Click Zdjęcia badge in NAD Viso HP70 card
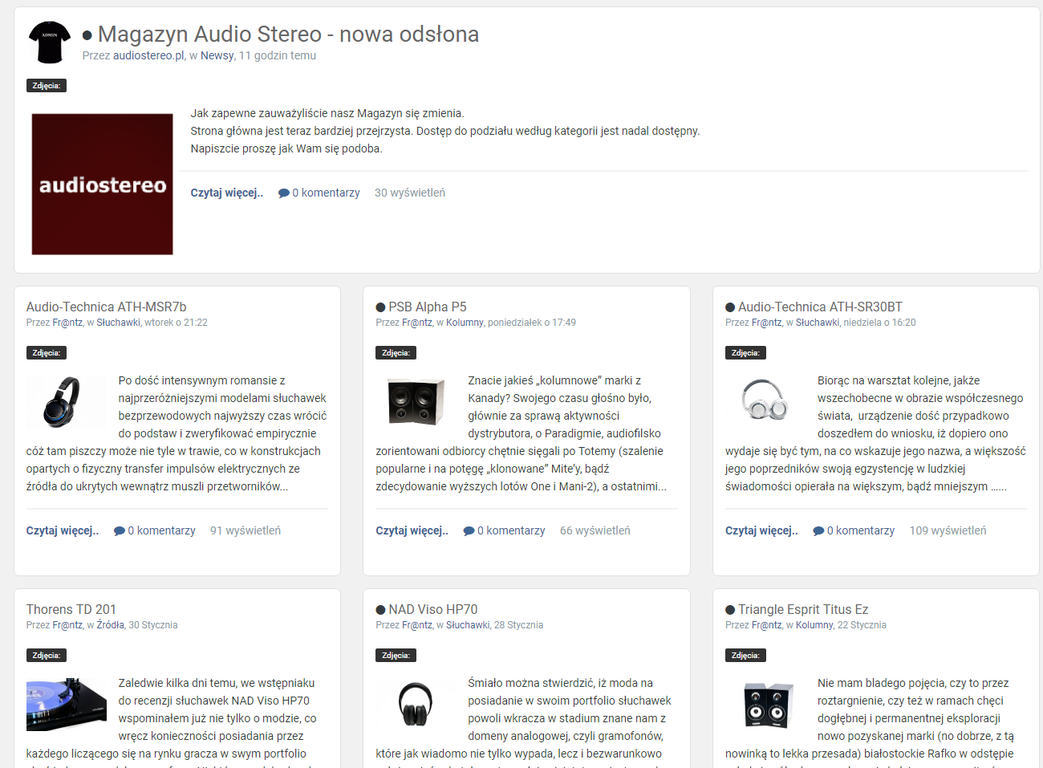The width and height of the screenshot is (1043, 768). coord(396,656)
